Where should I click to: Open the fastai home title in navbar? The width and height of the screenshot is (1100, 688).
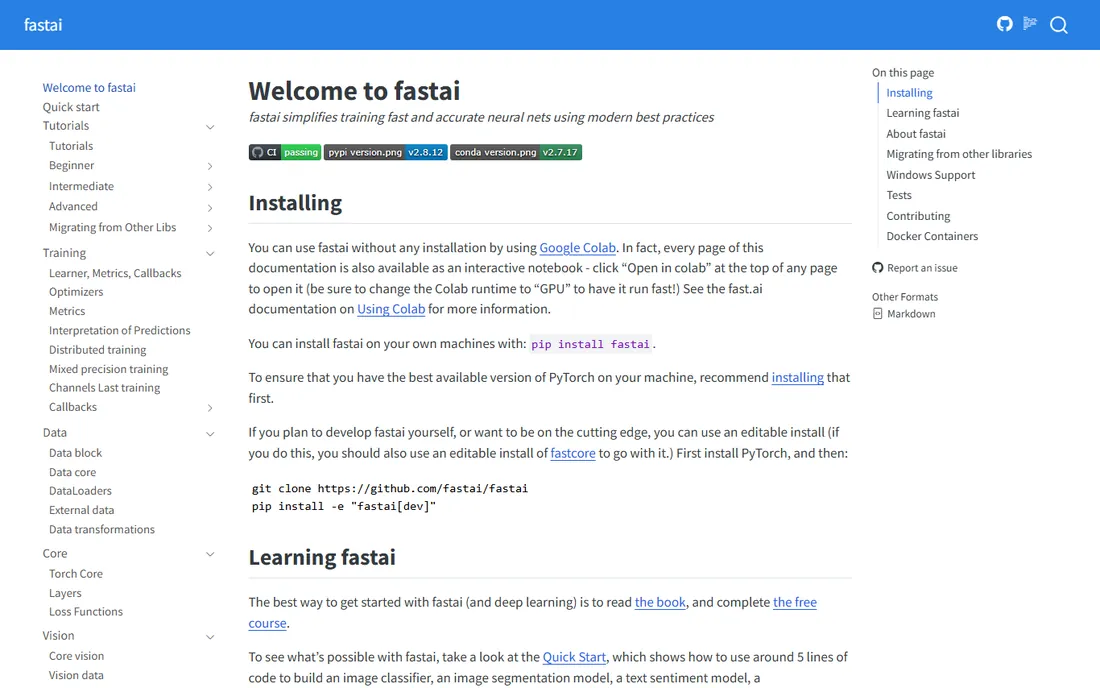point(43,25)
